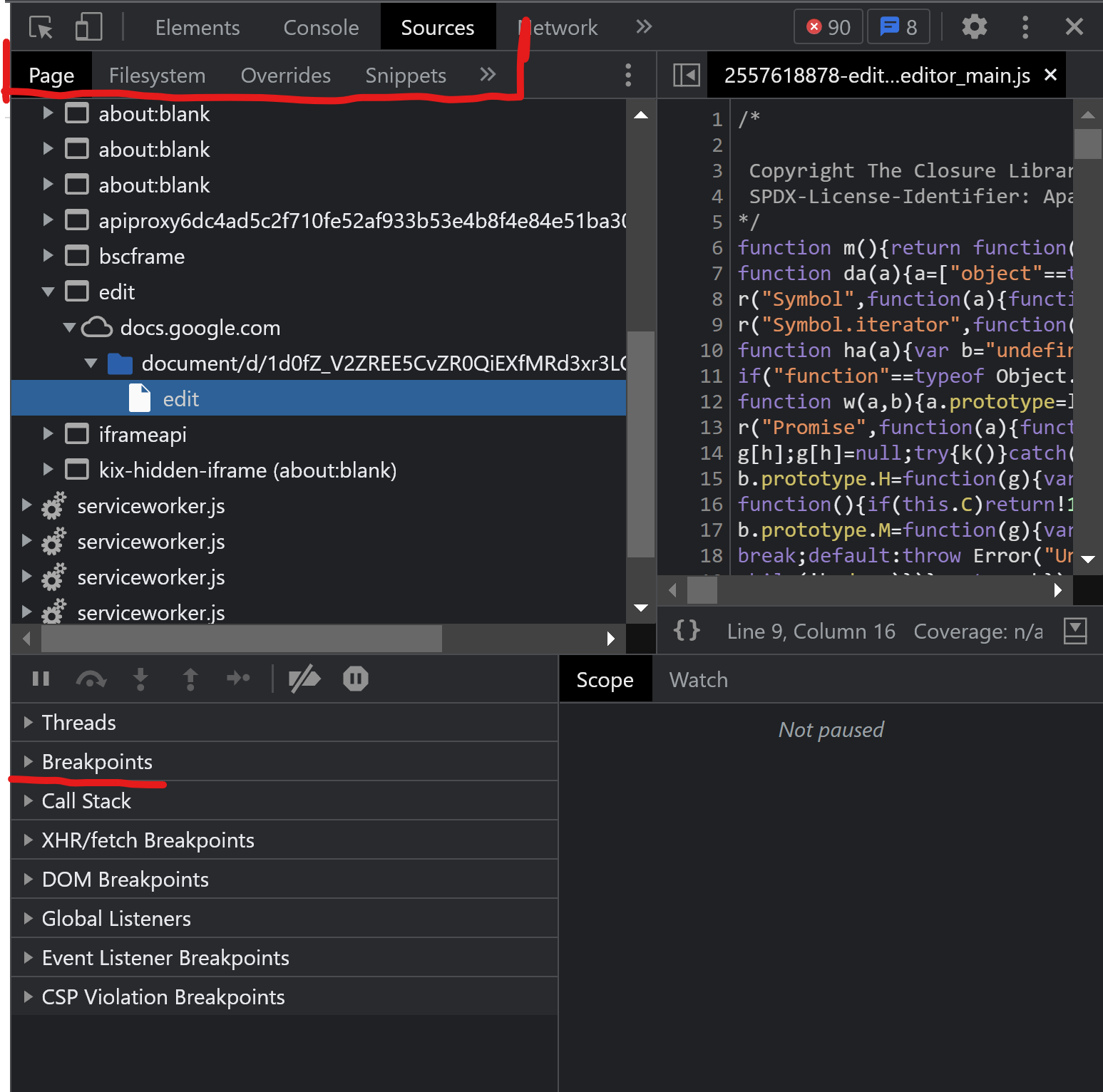Select the inspect element tool icon
1103x1092 pixels.
41,27
